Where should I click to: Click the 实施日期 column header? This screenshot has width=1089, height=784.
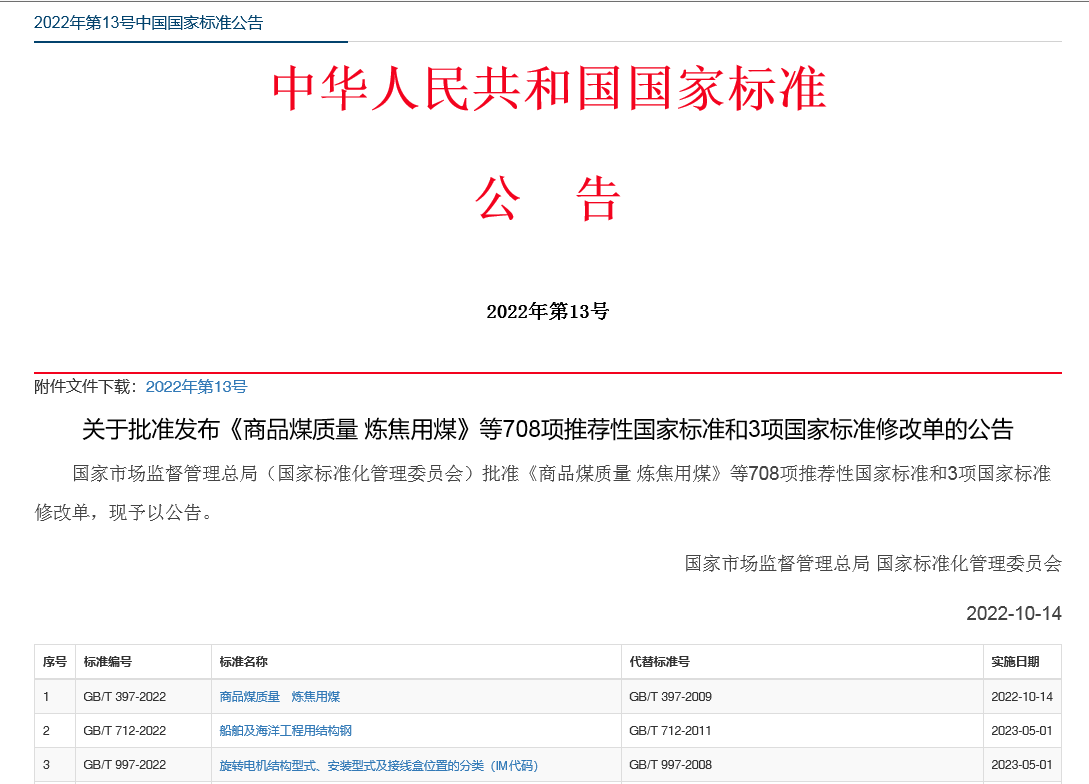pos(1015,662)
